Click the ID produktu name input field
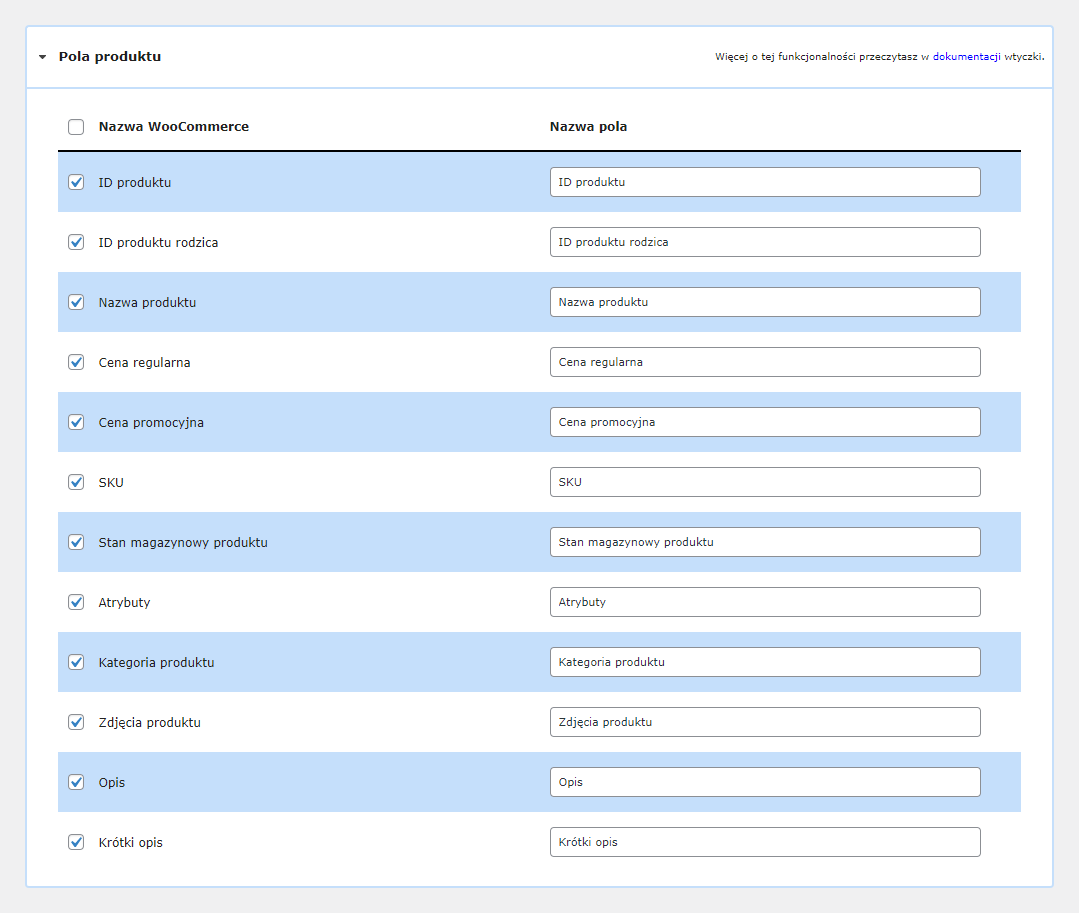This screenshot has width=1079, height=913. (764, 182)
